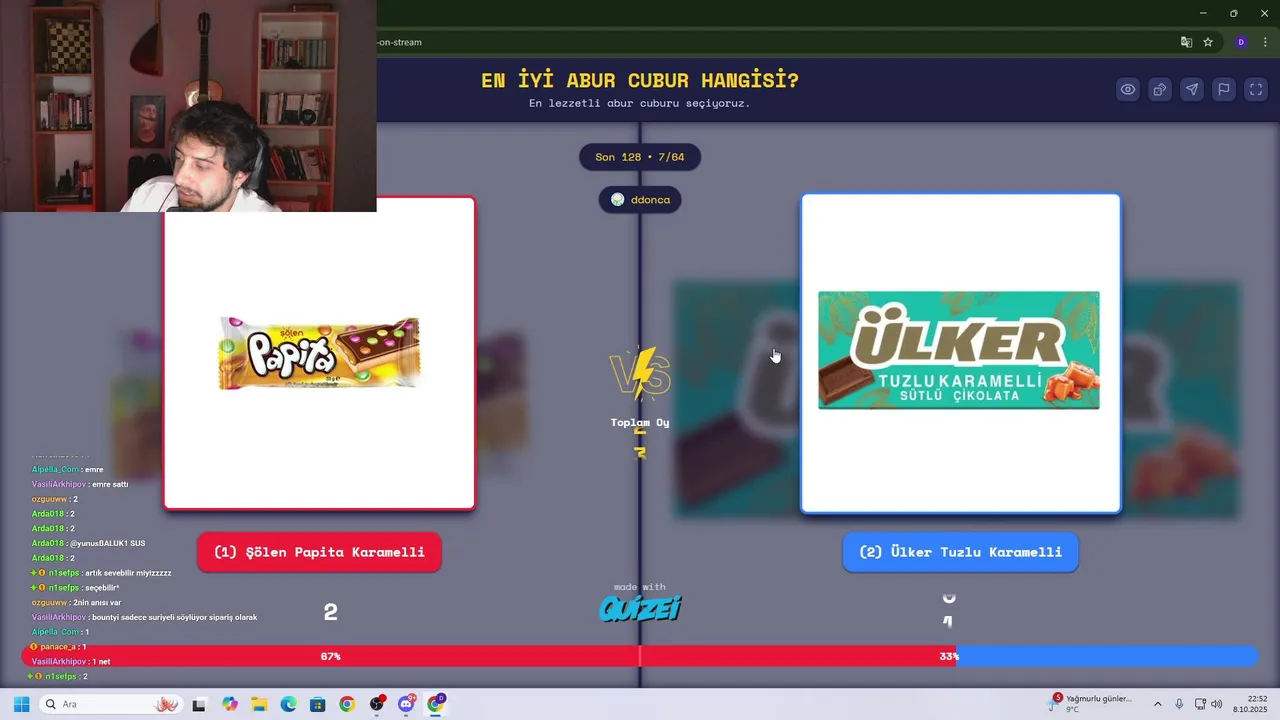This screenshot has height=720, width=1280.
Task: Open File Explorer from the taskbar
Action: click(259, 704)
